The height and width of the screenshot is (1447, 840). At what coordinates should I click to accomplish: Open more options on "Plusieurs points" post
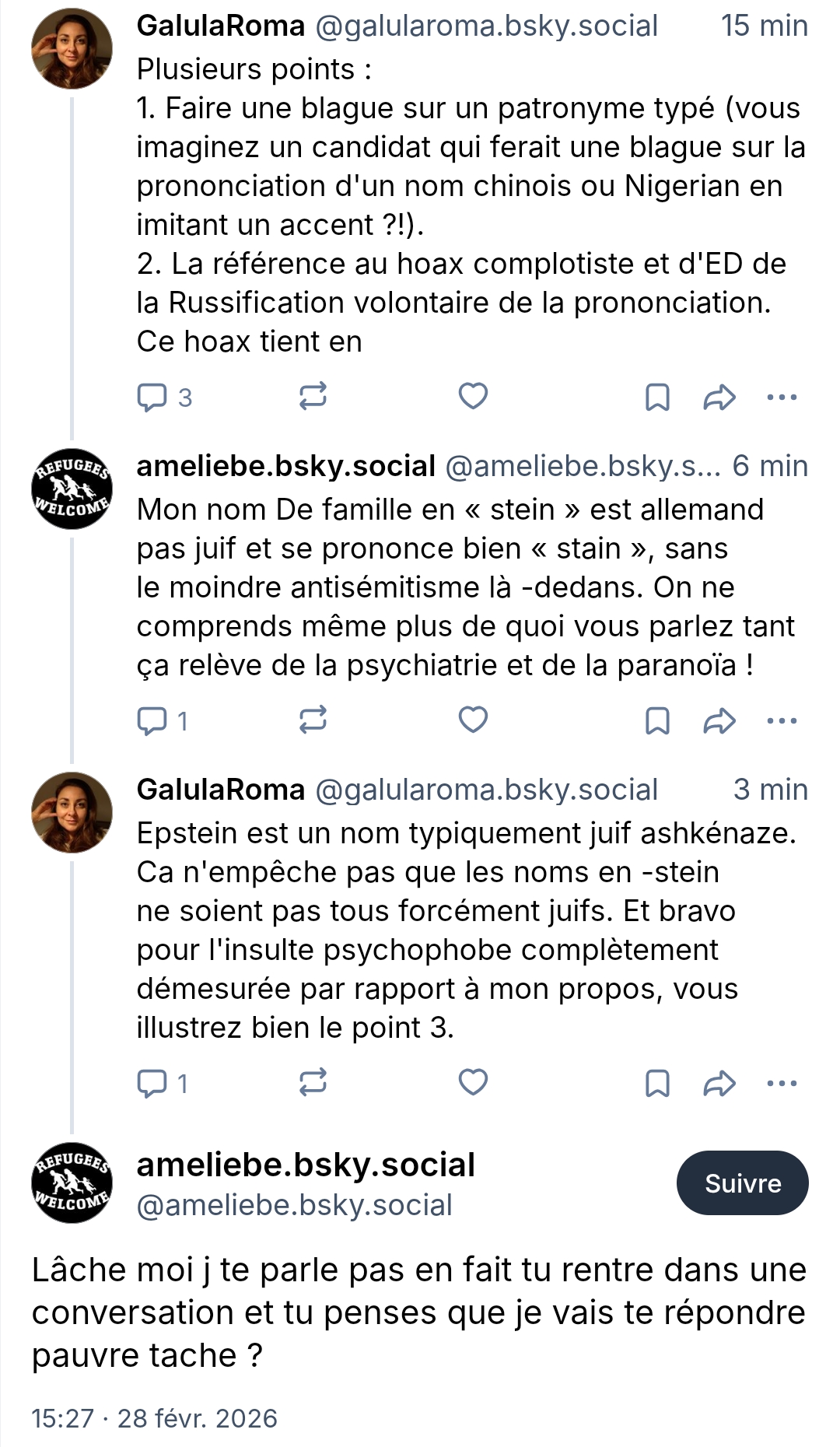(x=782, y=397)
